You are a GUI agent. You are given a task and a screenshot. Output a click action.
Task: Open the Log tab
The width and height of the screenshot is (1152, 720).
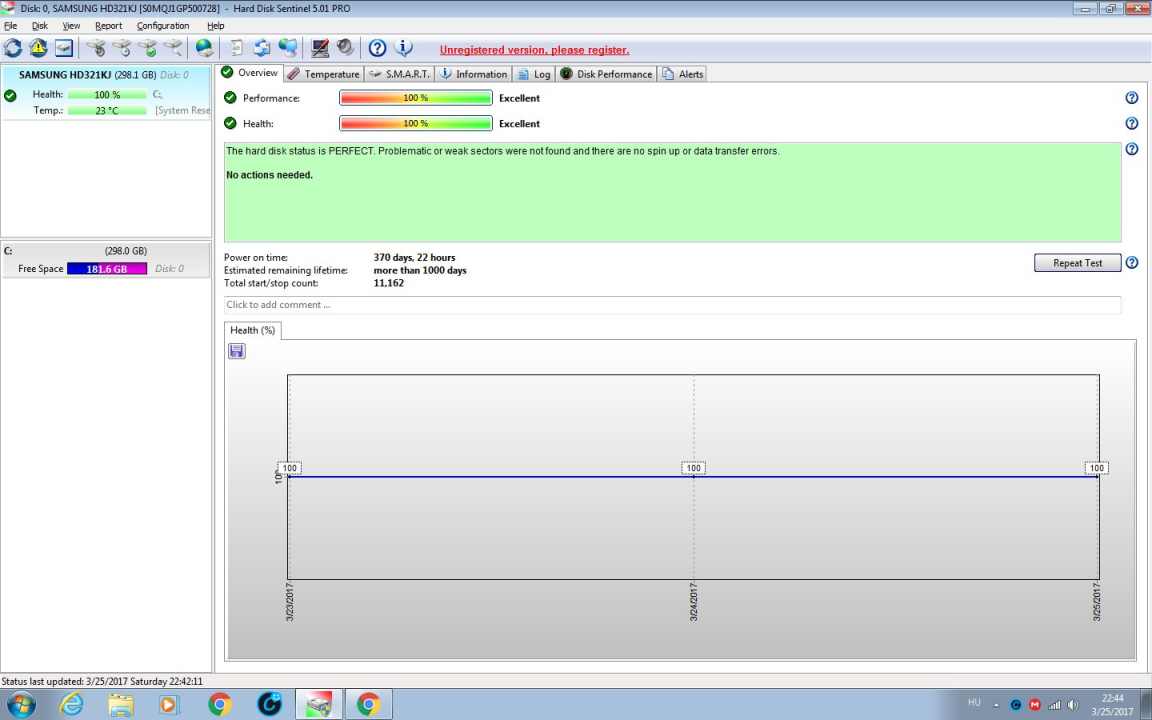[533, 73]
